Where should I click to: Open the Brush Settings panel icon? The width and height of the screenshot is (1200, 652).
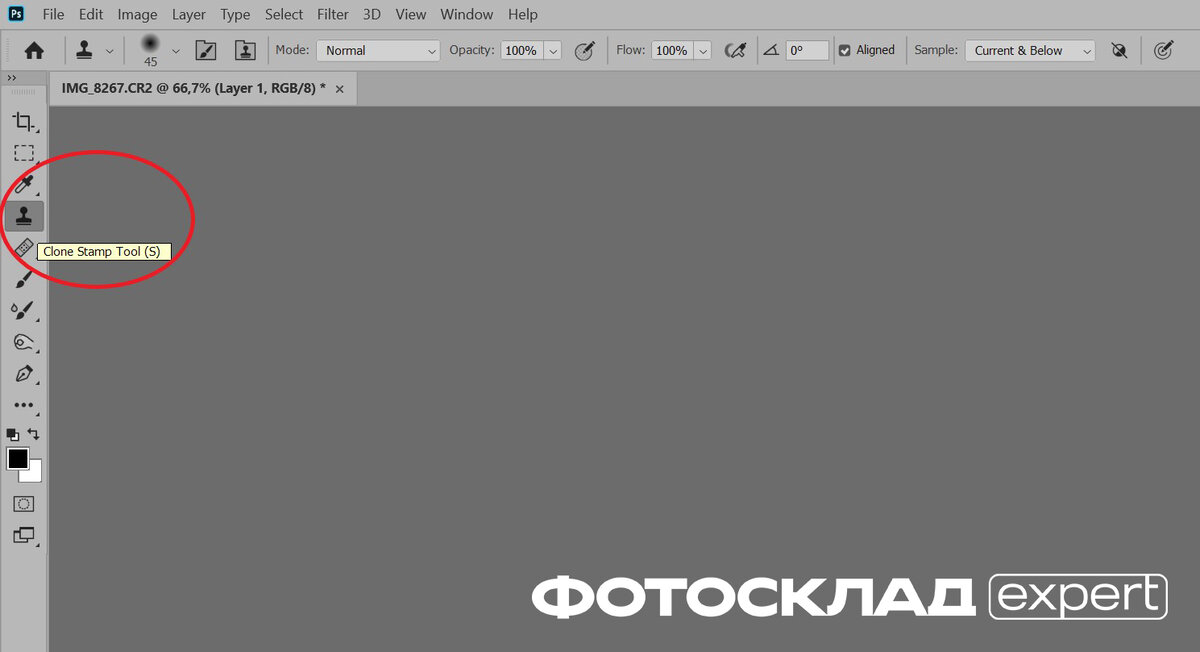click(205, 50)
